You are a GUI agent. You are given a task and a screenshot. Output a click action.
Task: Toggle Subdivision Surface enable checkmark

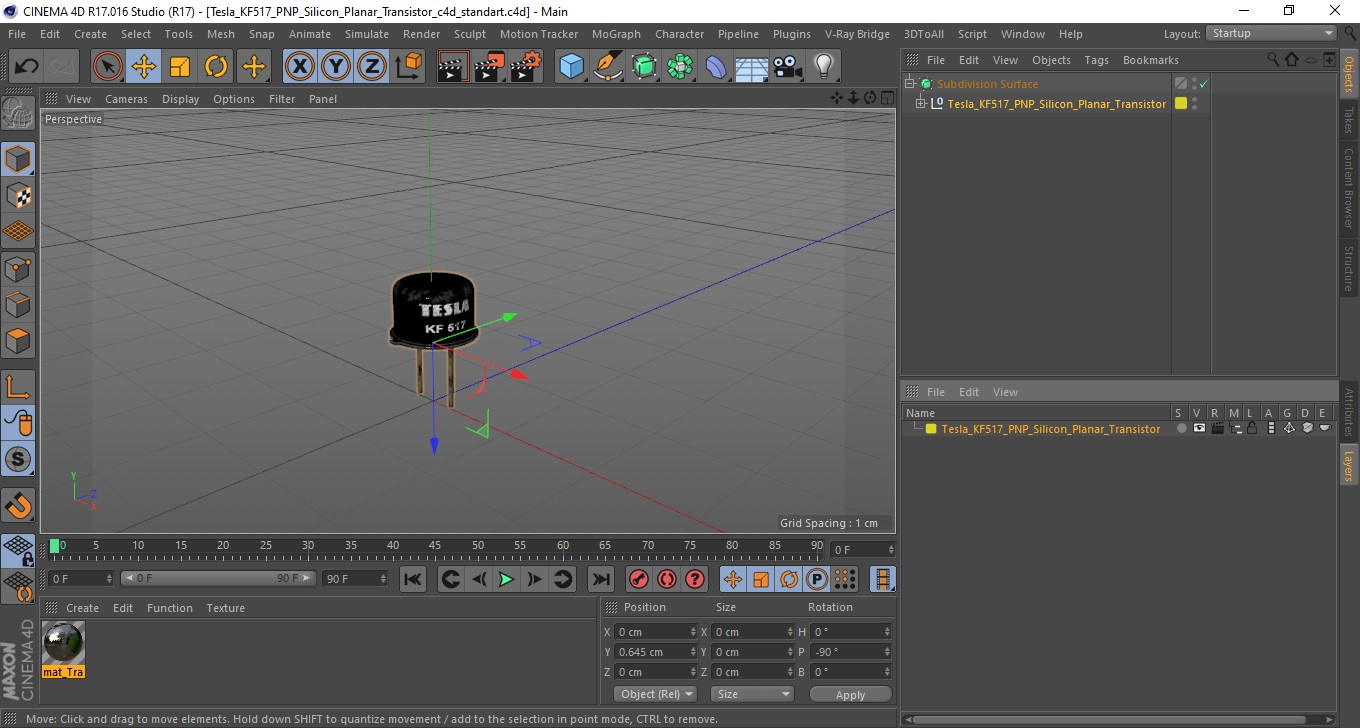tap(1204, 84)
